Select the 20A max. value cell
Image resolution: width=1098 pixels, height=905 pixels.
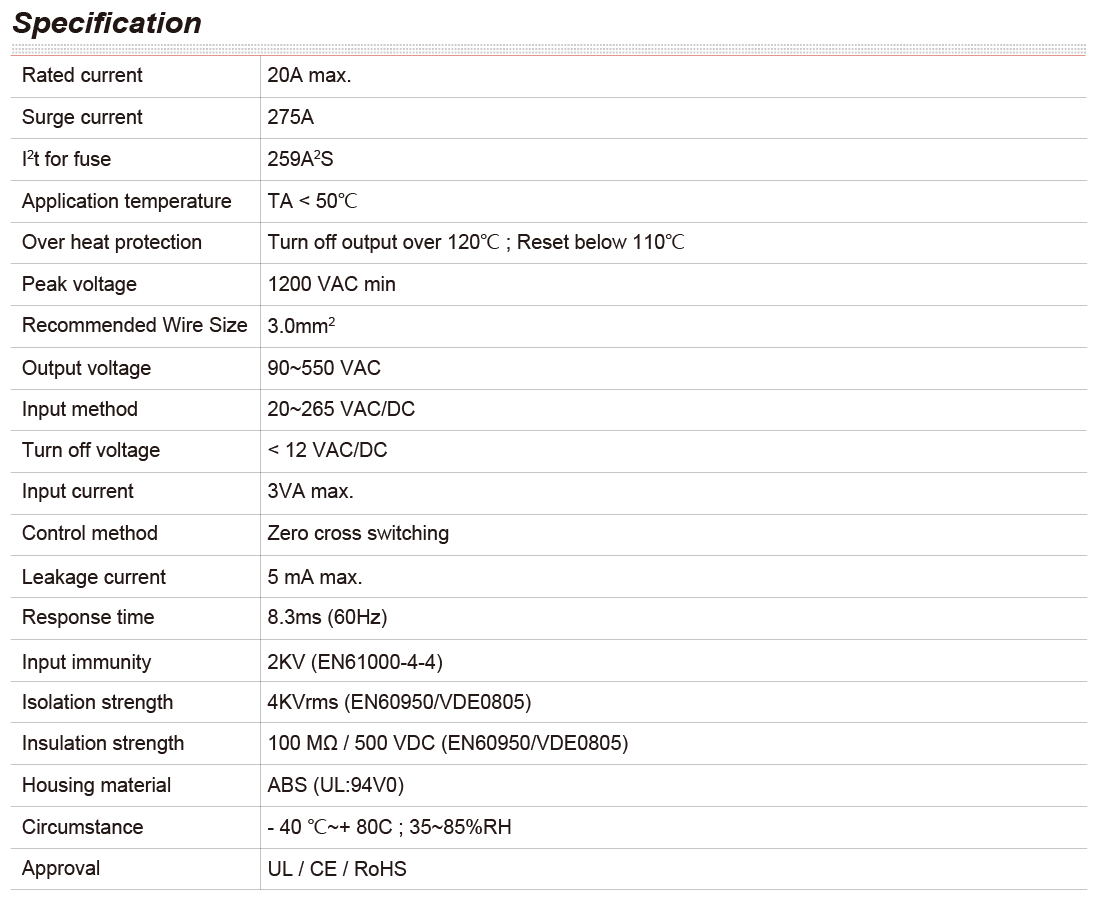pyautogui.click(x=309, y=76)
